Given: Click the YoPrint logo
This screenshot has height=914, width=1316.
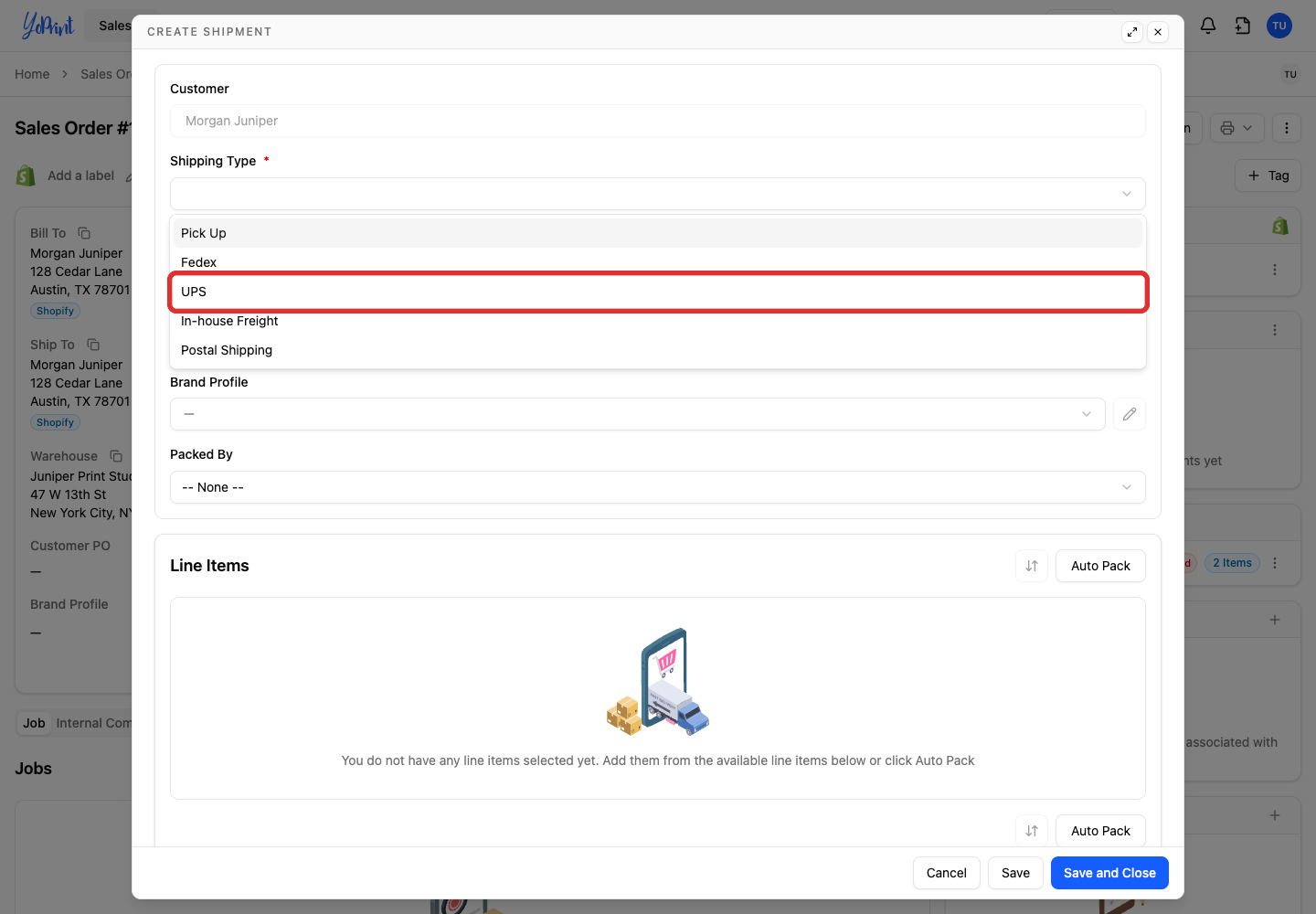Looking at the screenshot, I should pyautogui.click(x=48, y=26).
